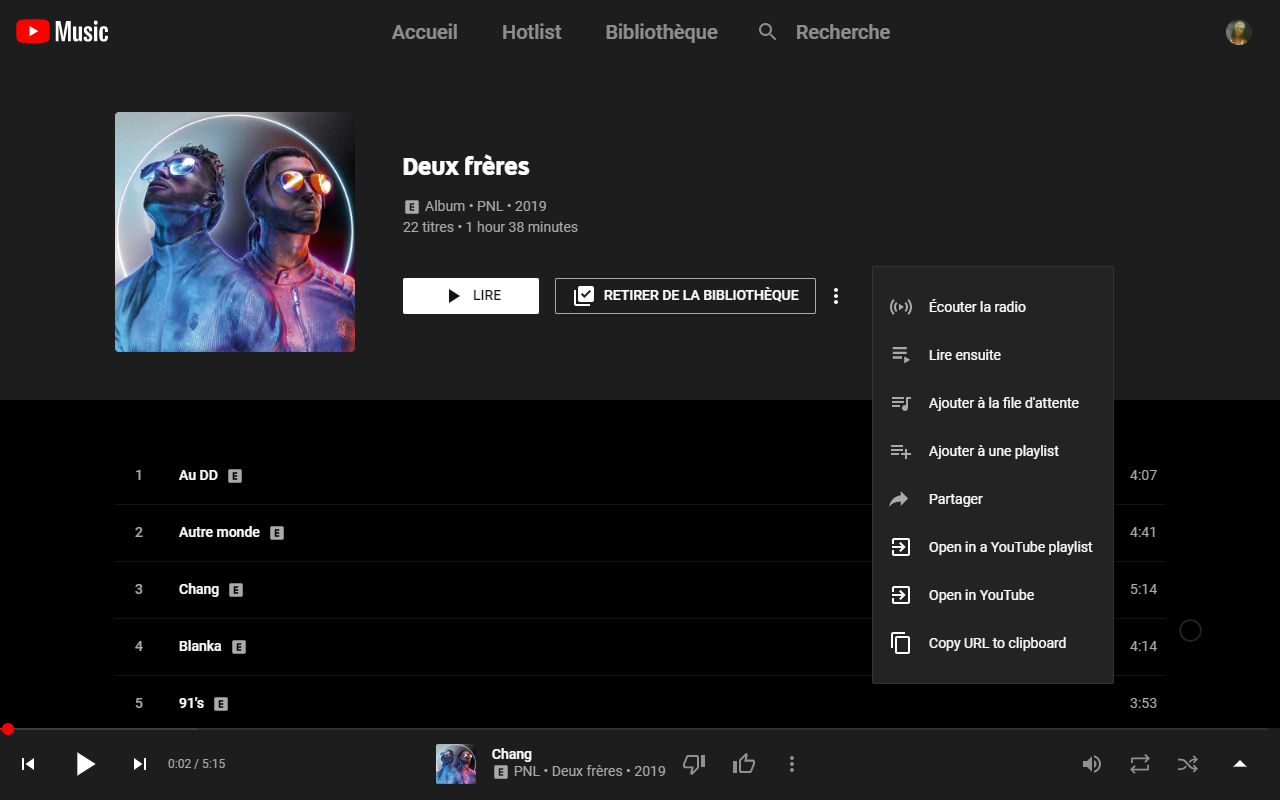Click the 4:07 duration of Au DD
Viewport: 1280px width, 800px height.
pos(1143,476)
